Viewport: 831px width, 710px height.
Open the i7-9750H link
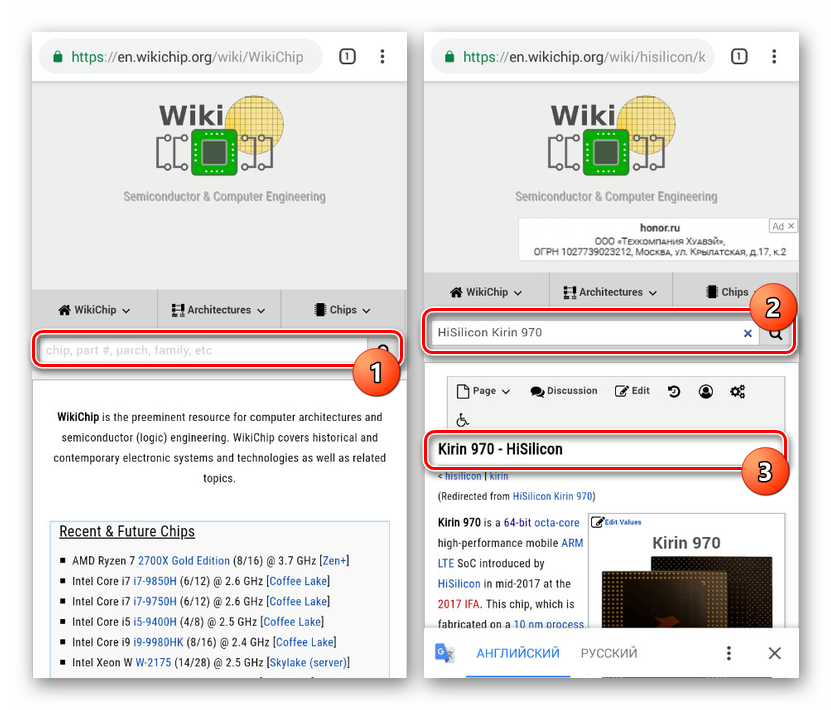click(x=155, y=601)
